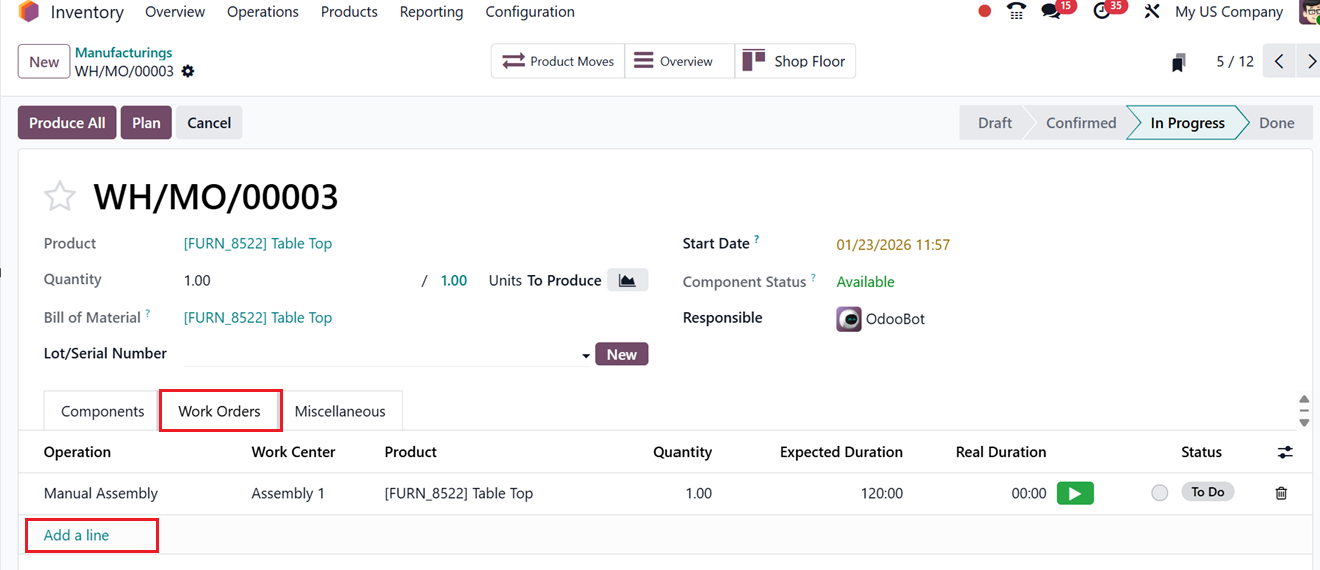Click the Add a line link
This screenshot has height=570, width=1320.
pos(77,535)
